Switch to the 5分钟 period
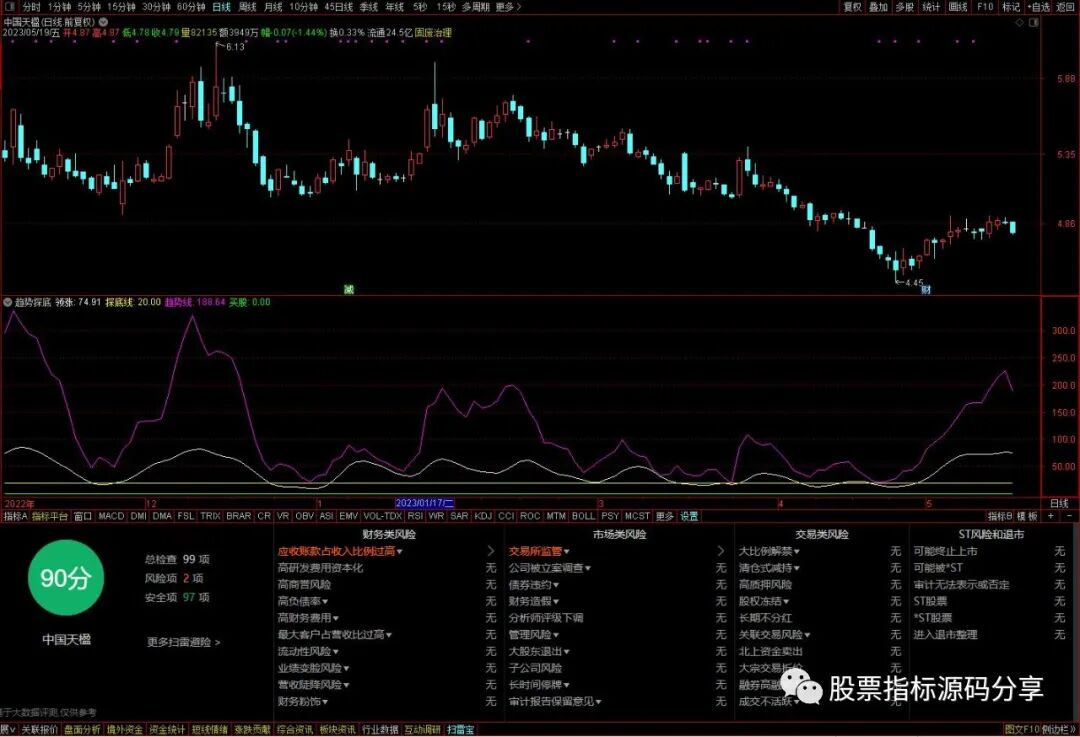1080x737 pixels. point(89,7)
